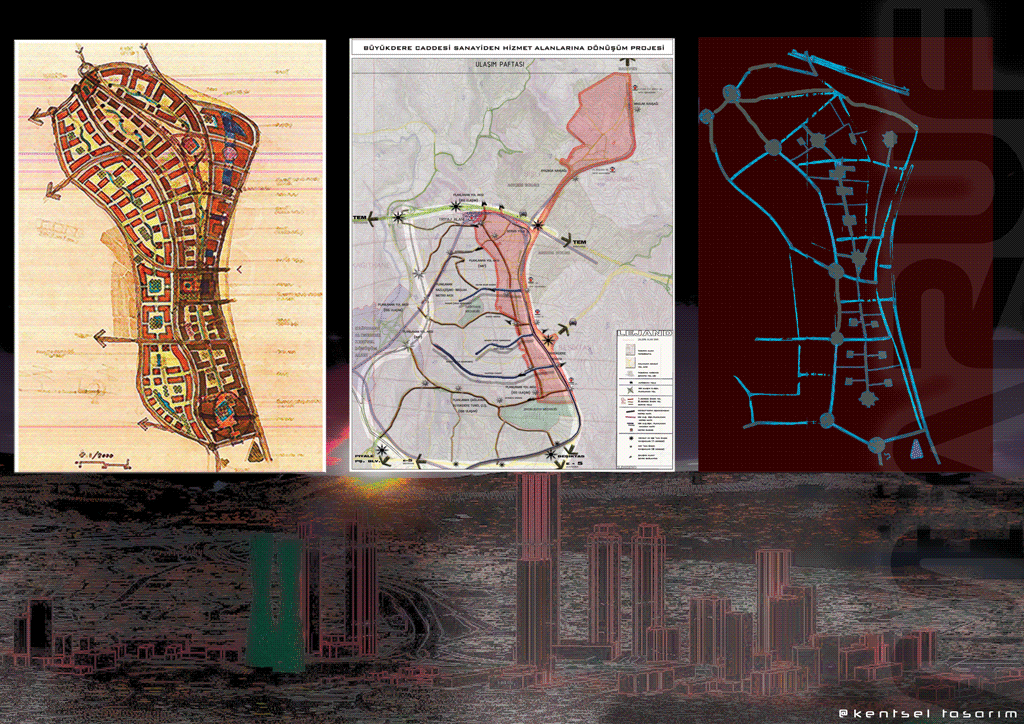The image size is (1024, 724).
Task: Click the blue triangle in road diagram
Action: [x=918, y=452]
